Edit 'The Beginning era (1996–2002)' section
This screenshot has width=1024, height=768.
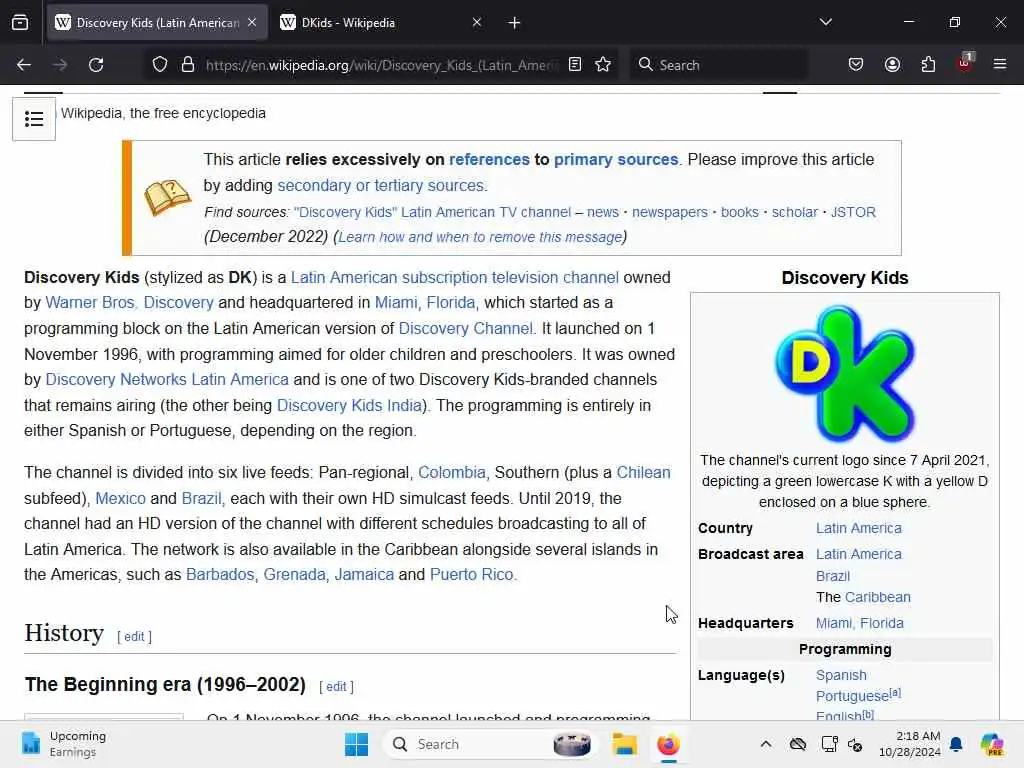click(336, 686)
